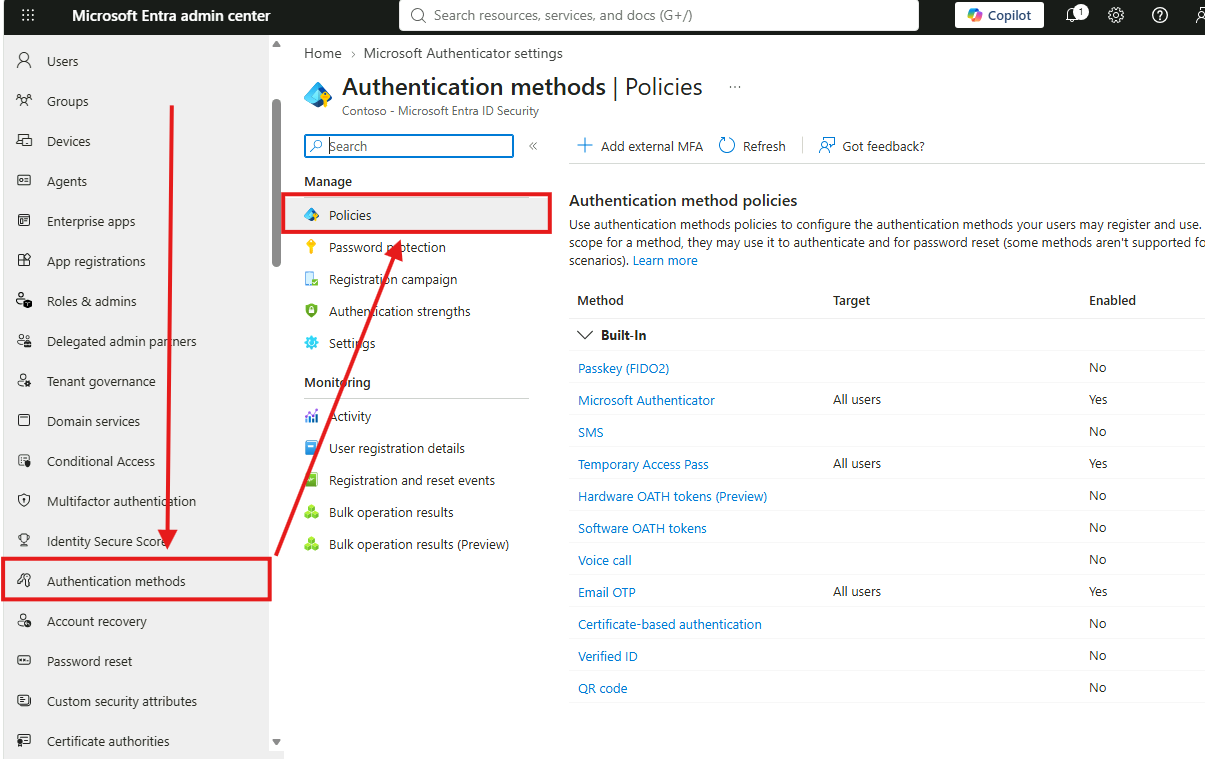Viewport: 1205px width, 759px height.
Task: Open the Copilot button
Action: click(1000, 15)
